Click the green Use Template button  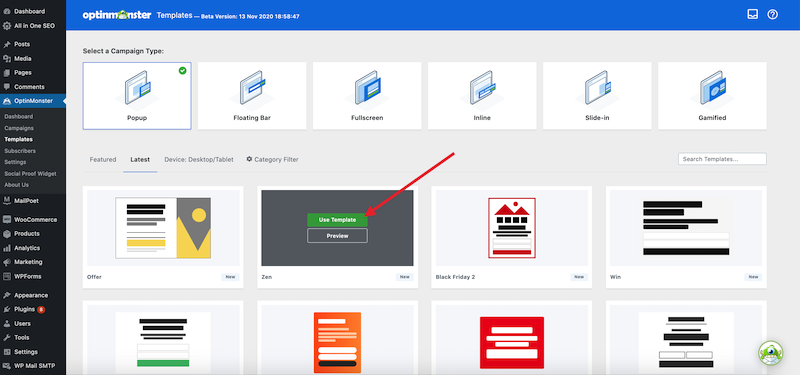[337, 220]
